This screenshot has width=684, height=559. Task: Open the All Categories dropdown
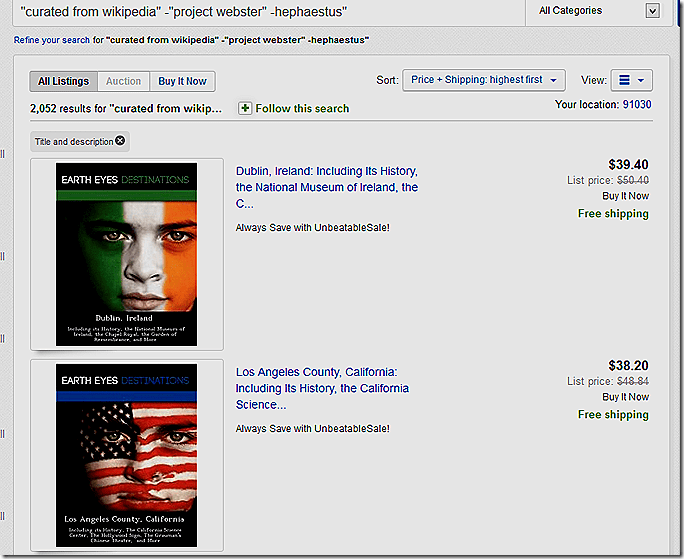598,11
